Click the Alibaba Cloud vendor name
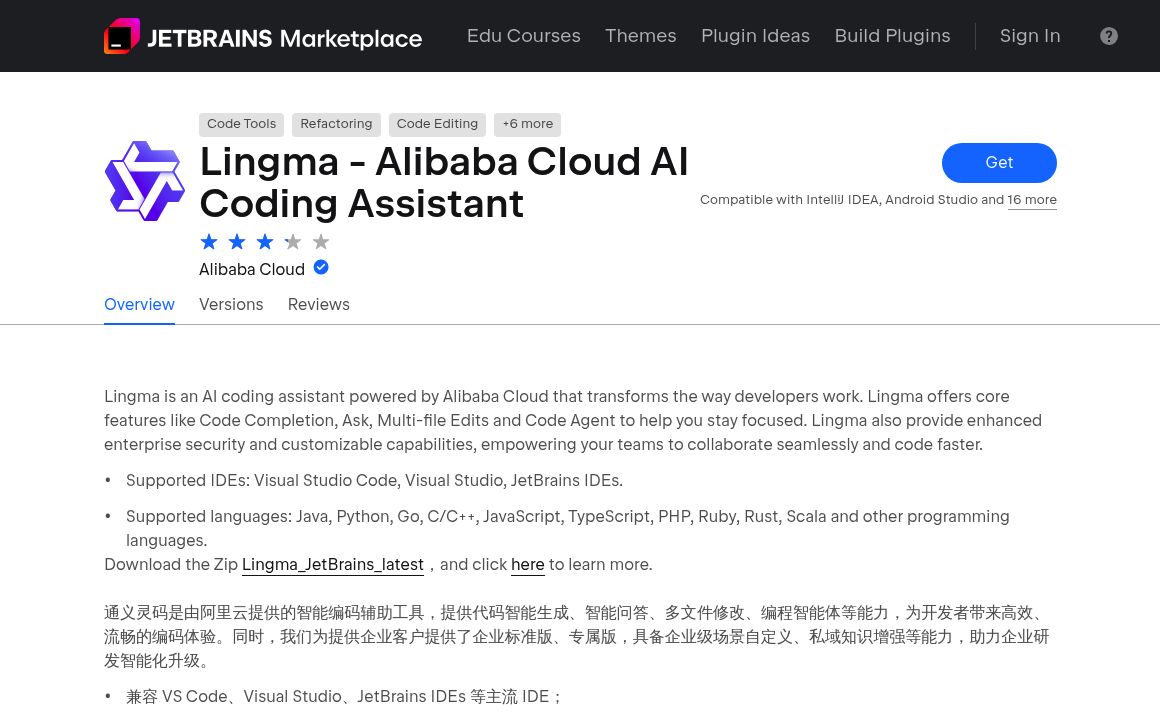Viewport: 1160px width, 720px height. click(x=252, y=269)
